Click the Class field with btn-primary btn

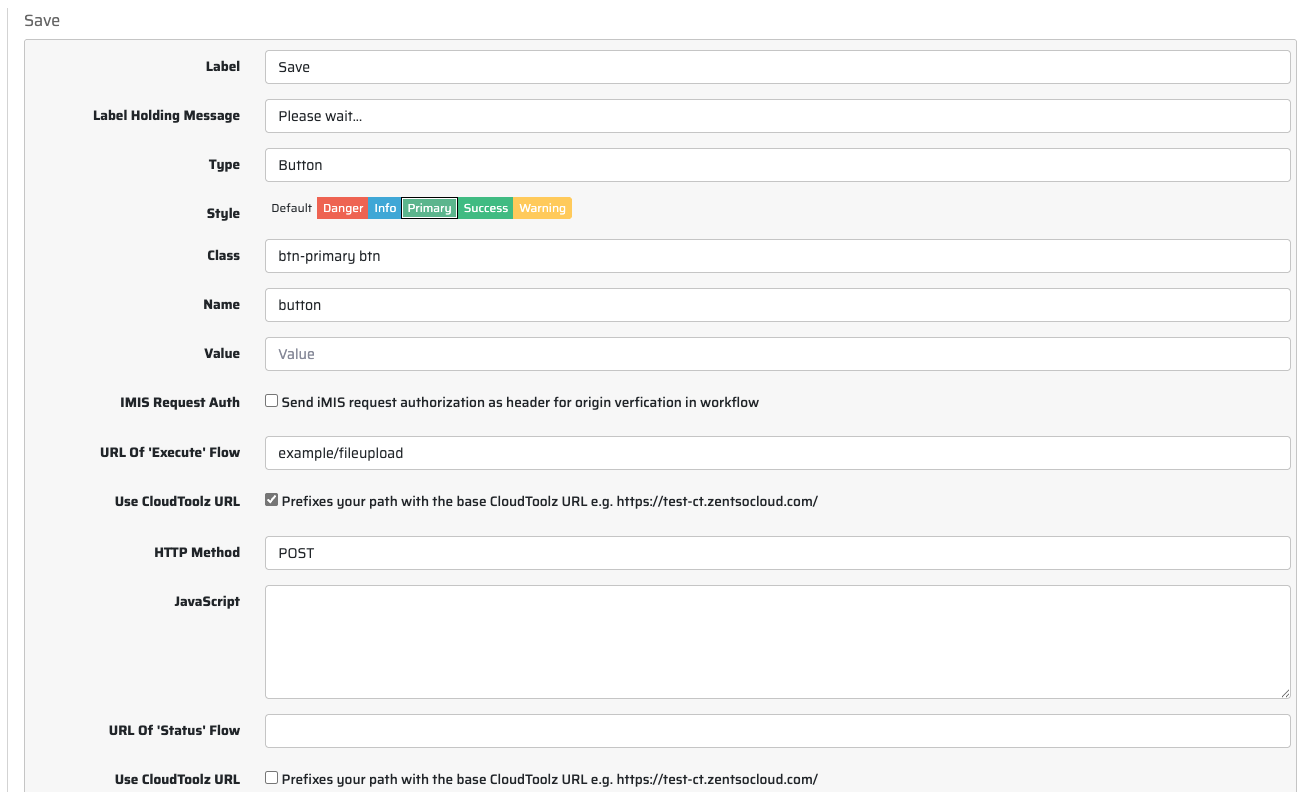[x=777, y=256]
